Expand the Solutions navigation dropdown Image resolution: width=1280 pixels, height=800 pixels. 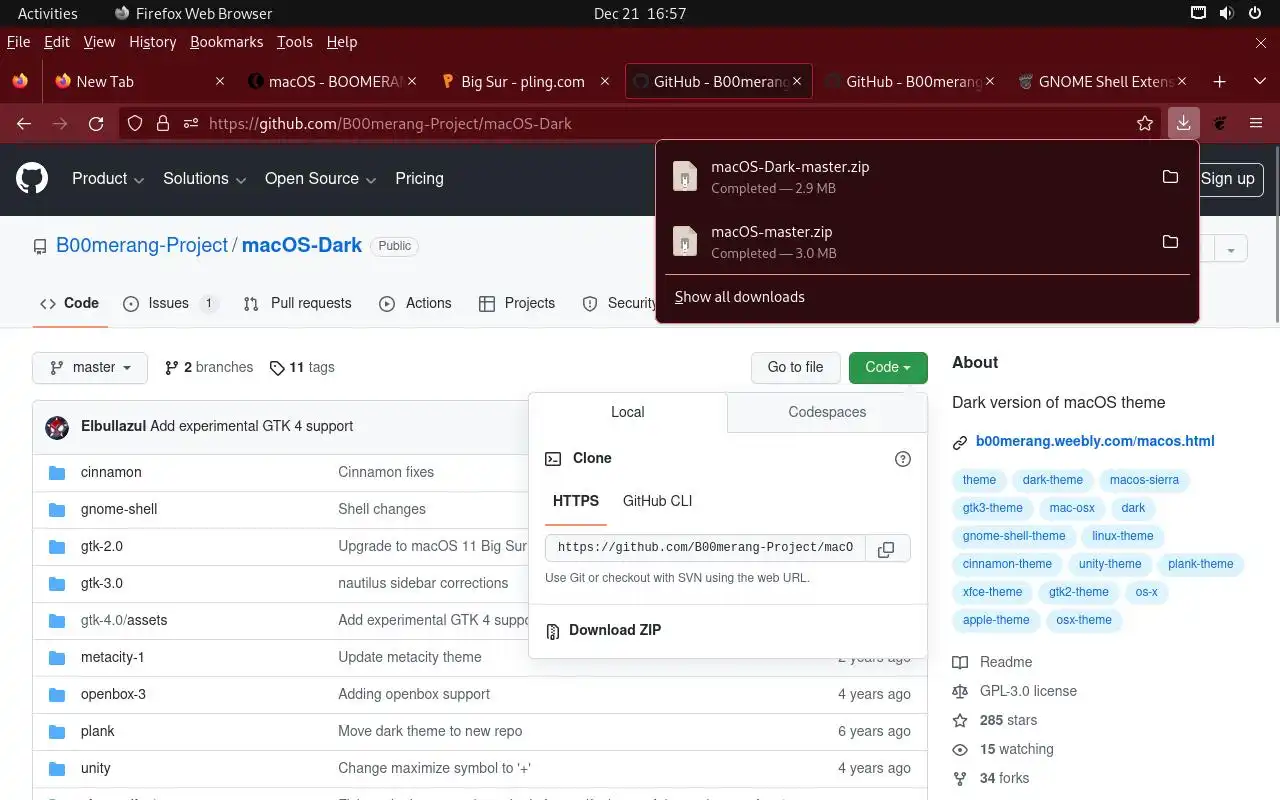pos(205,179)
